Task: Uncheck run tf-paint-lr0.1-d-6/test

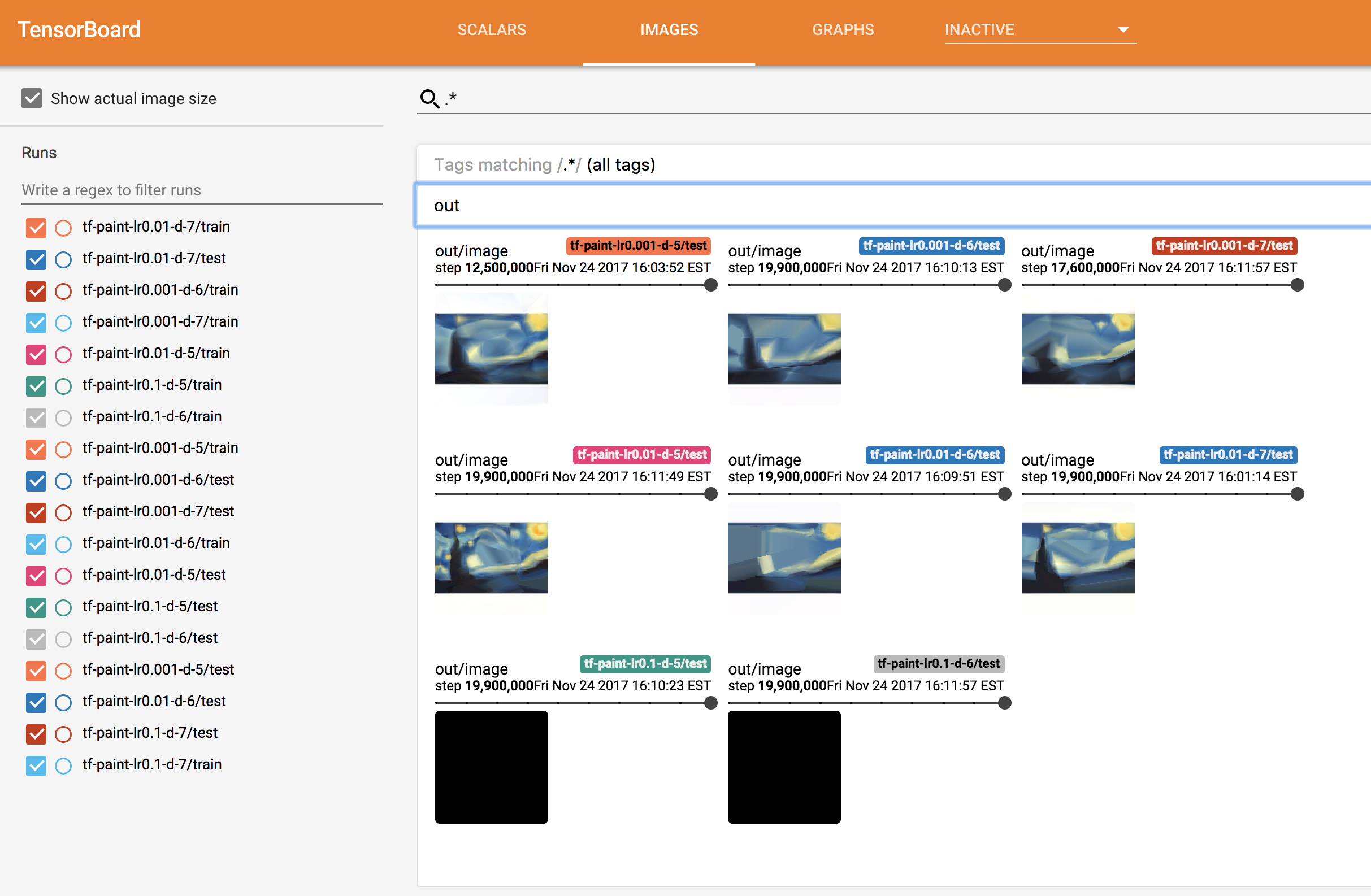Action: pos(36,639)
